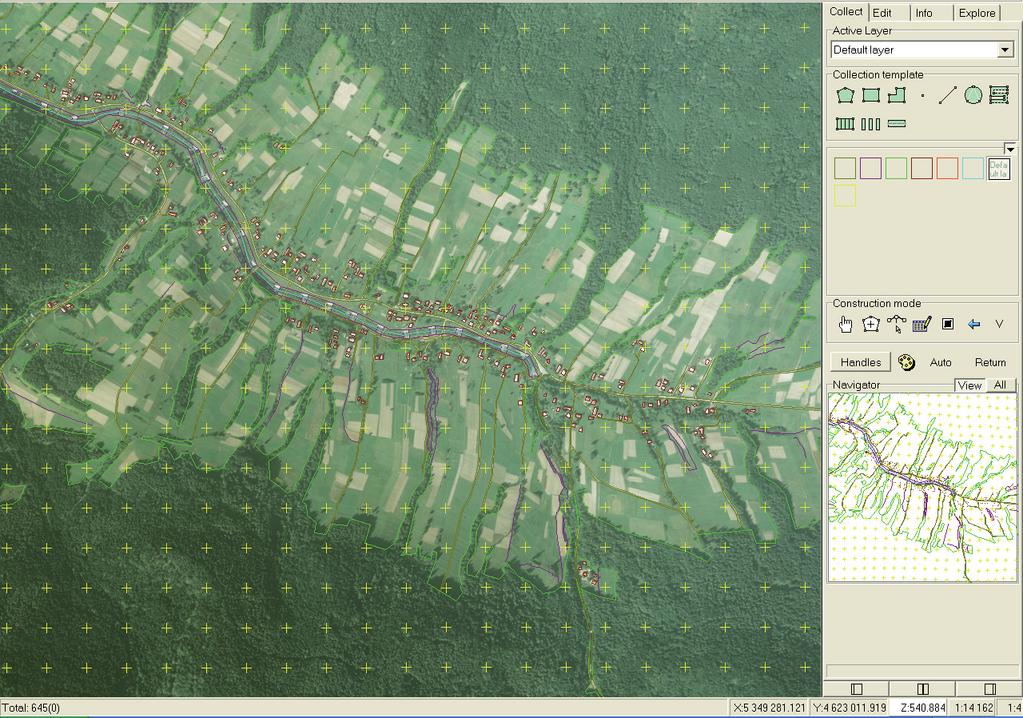Click the right panel layout icon

[x=989, y=689]
